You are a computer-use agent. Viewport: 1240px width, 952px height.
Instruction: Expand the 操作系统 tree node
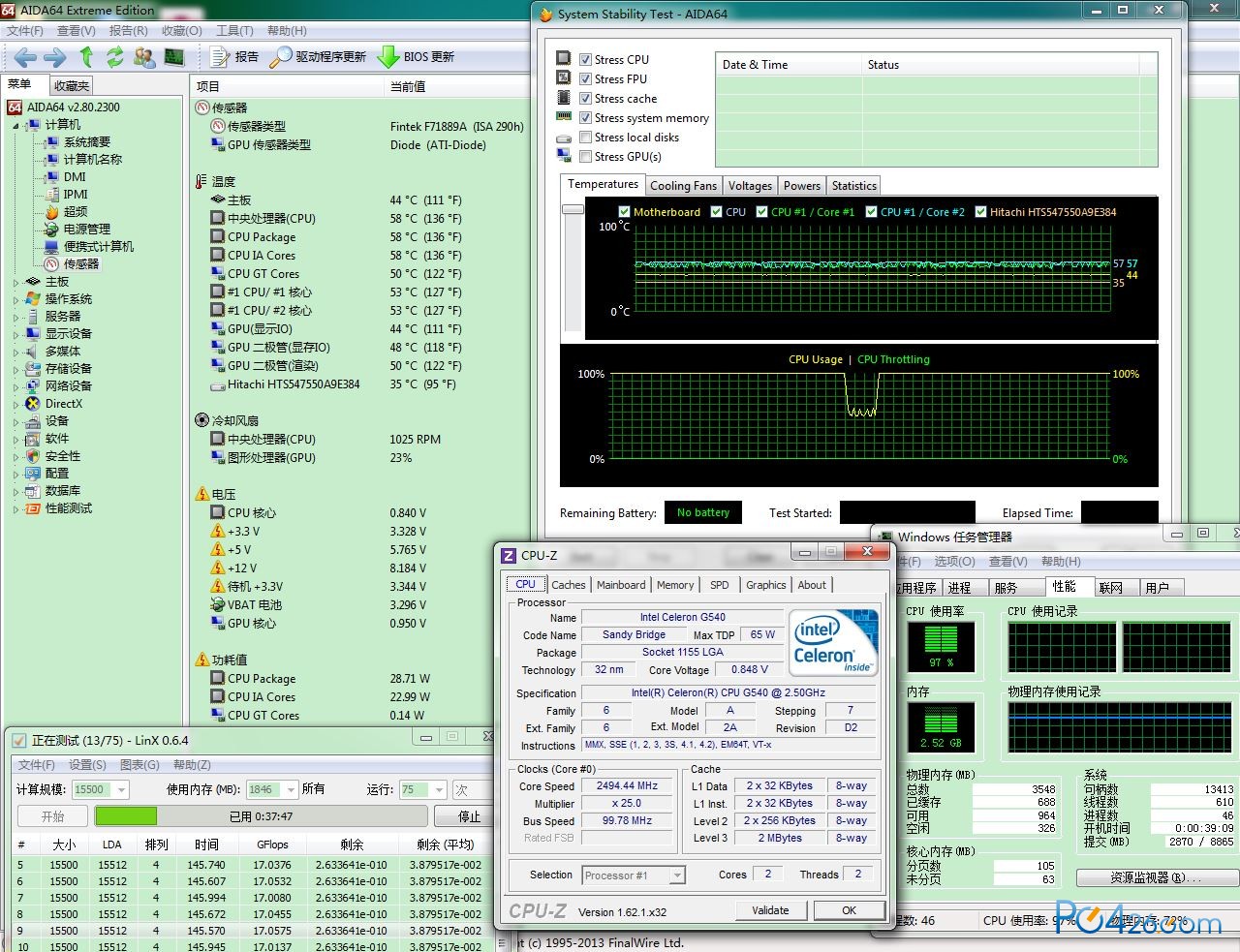click(x=16, y=299)
